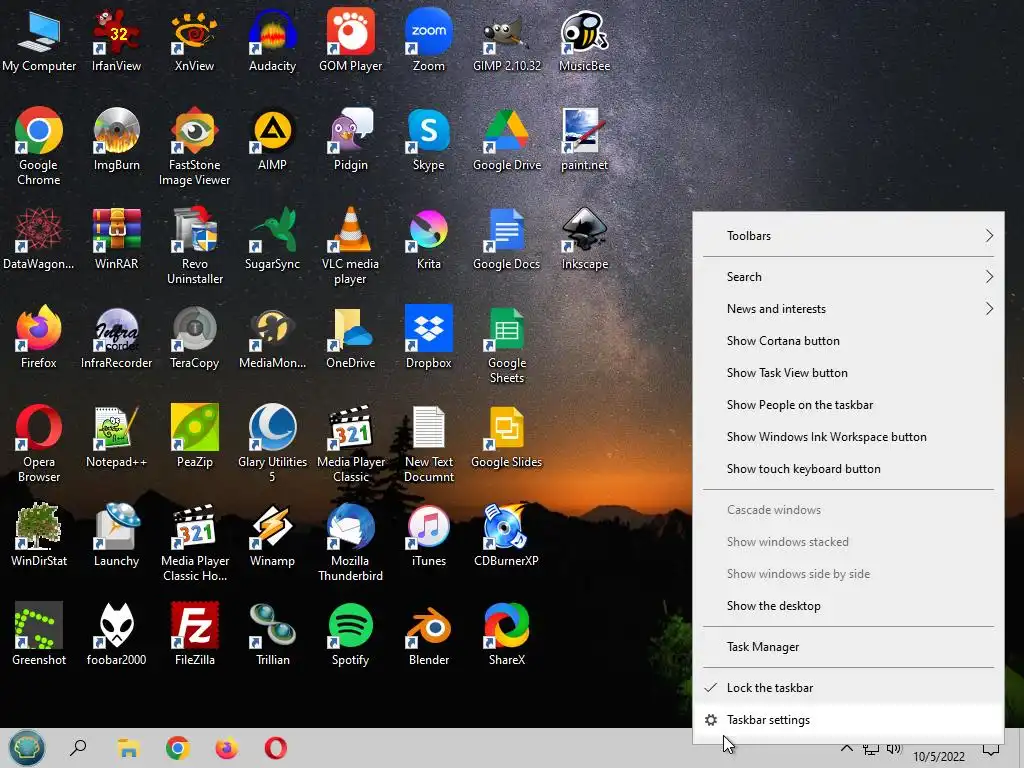Click the volume icon in system tray

894,749
